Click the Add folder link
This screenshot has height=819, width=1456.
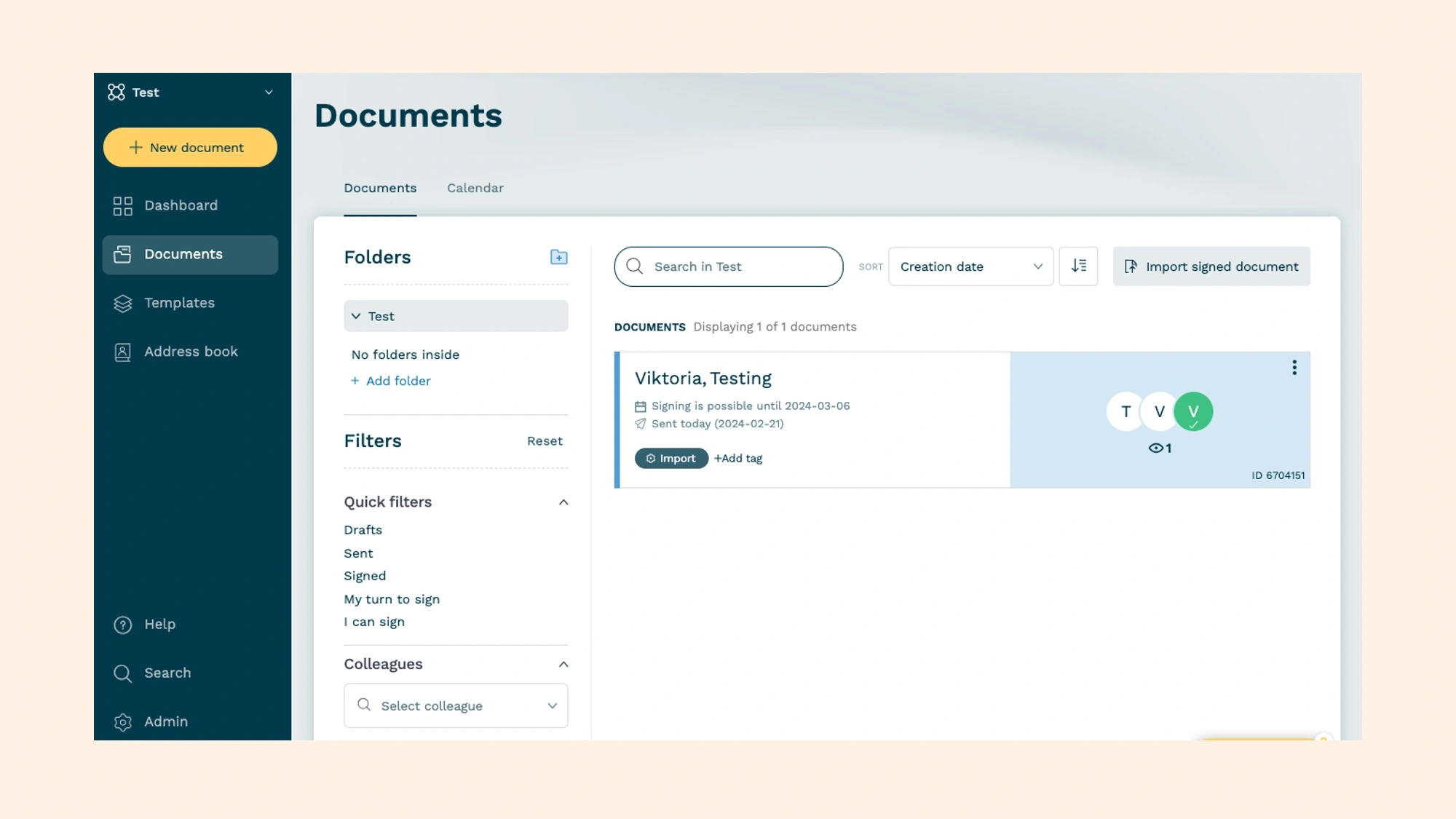pos(391,381)
